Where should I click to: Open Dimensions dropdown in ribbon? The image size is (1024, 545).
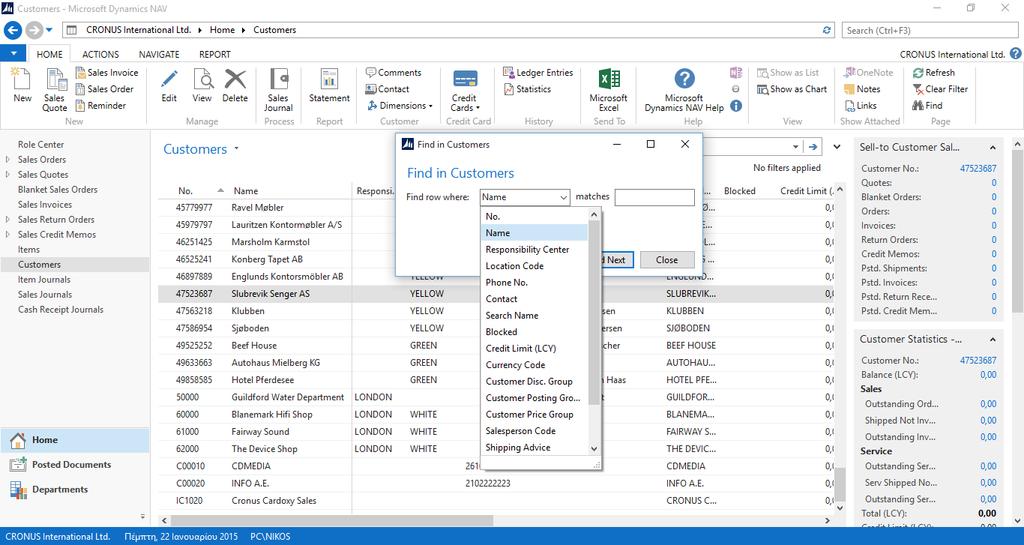tap(399, 105)
